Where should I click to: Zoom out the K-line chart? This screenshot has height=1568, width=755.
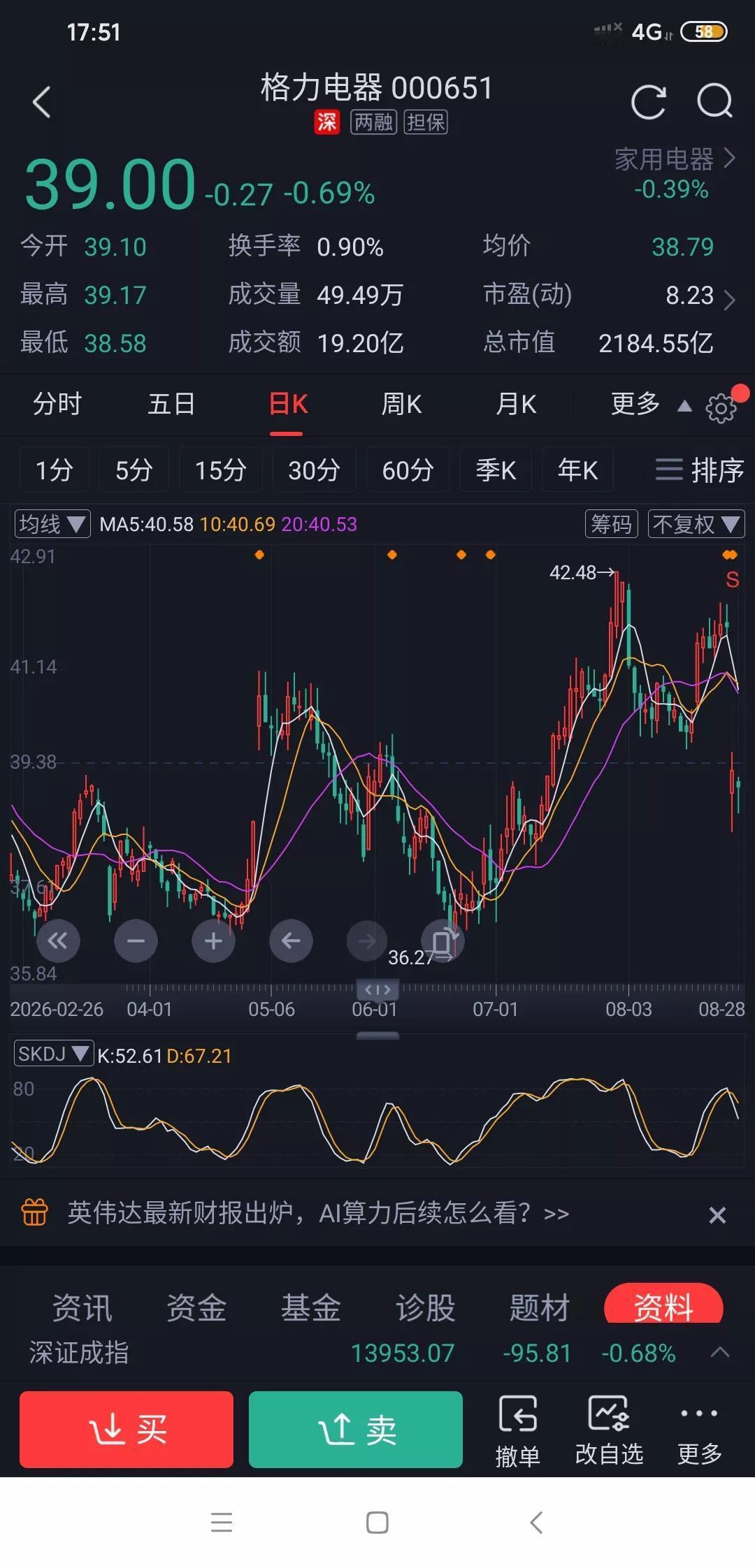136,941
